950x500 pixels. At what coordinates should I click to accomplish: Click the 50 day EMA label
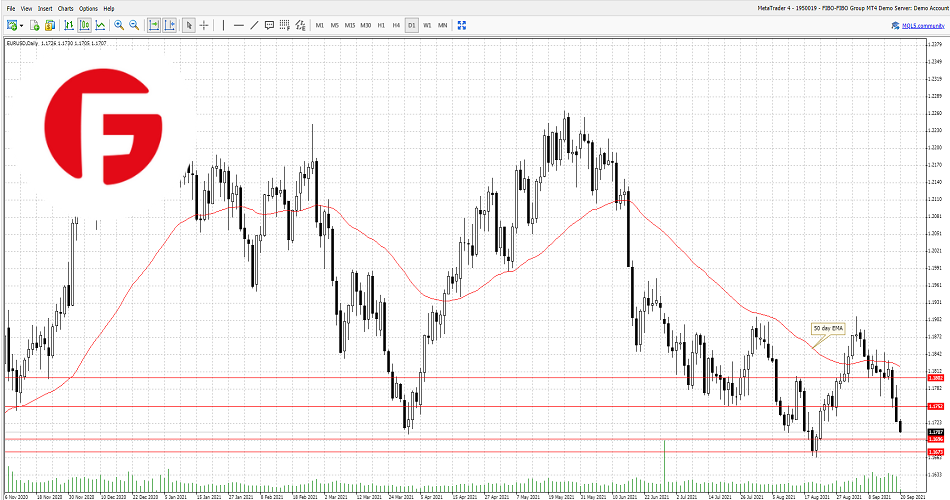(828, 327)
